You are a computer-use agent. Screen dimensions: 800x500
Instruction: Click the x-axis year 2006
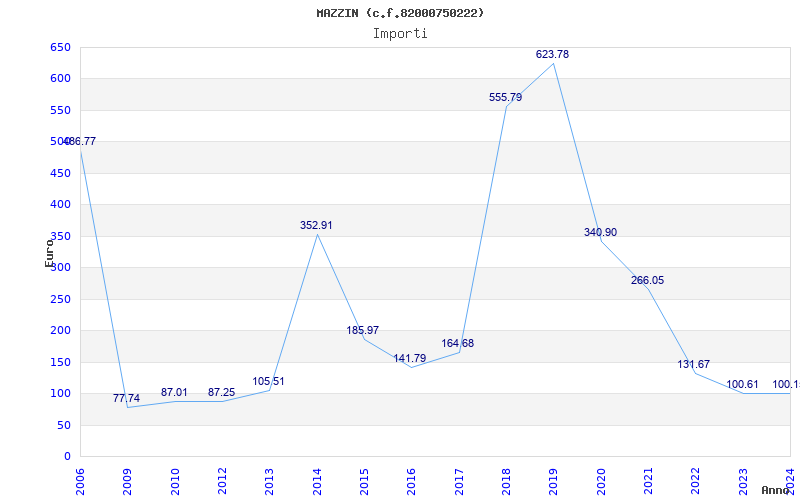click(80, 481)
